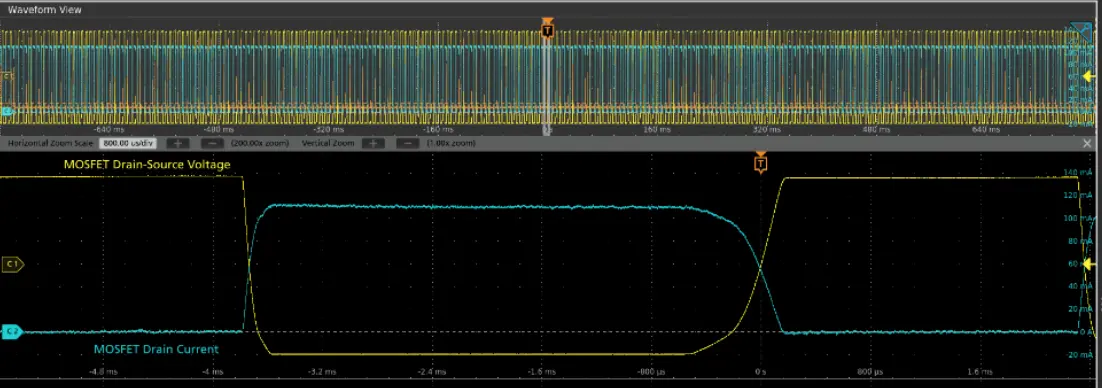
Task: Increase horizontal zoom with the plus button
Action: (x=178, y=143)
